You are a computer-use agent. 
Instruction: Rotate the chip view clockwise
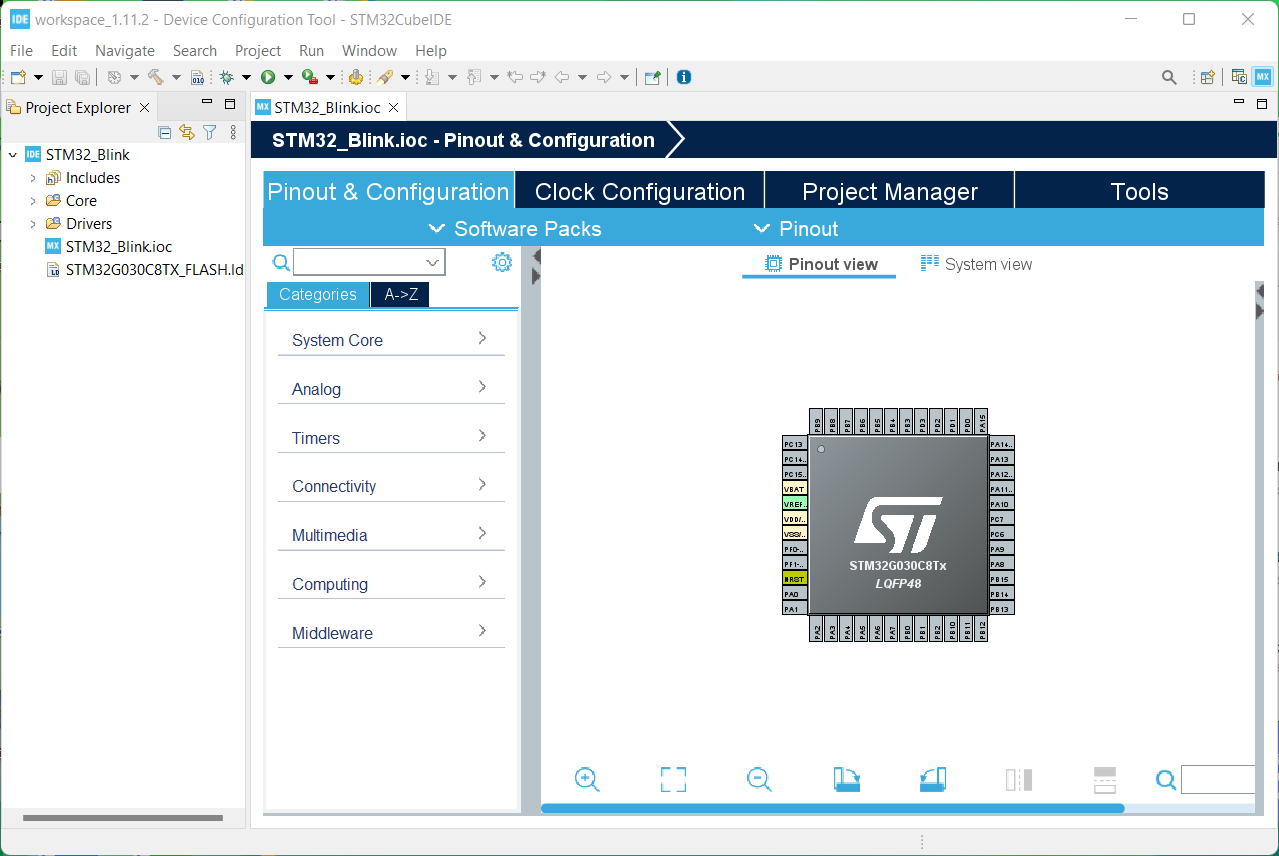point(846,779)
